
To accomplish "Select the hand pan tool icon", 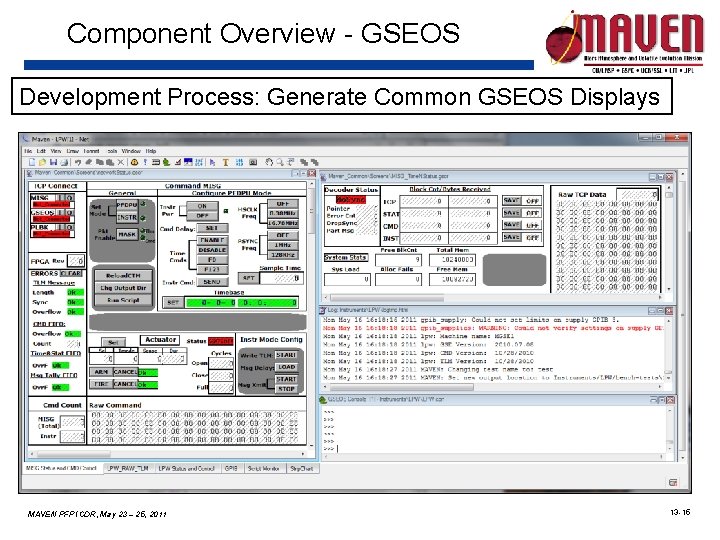I will click(269, 162).
